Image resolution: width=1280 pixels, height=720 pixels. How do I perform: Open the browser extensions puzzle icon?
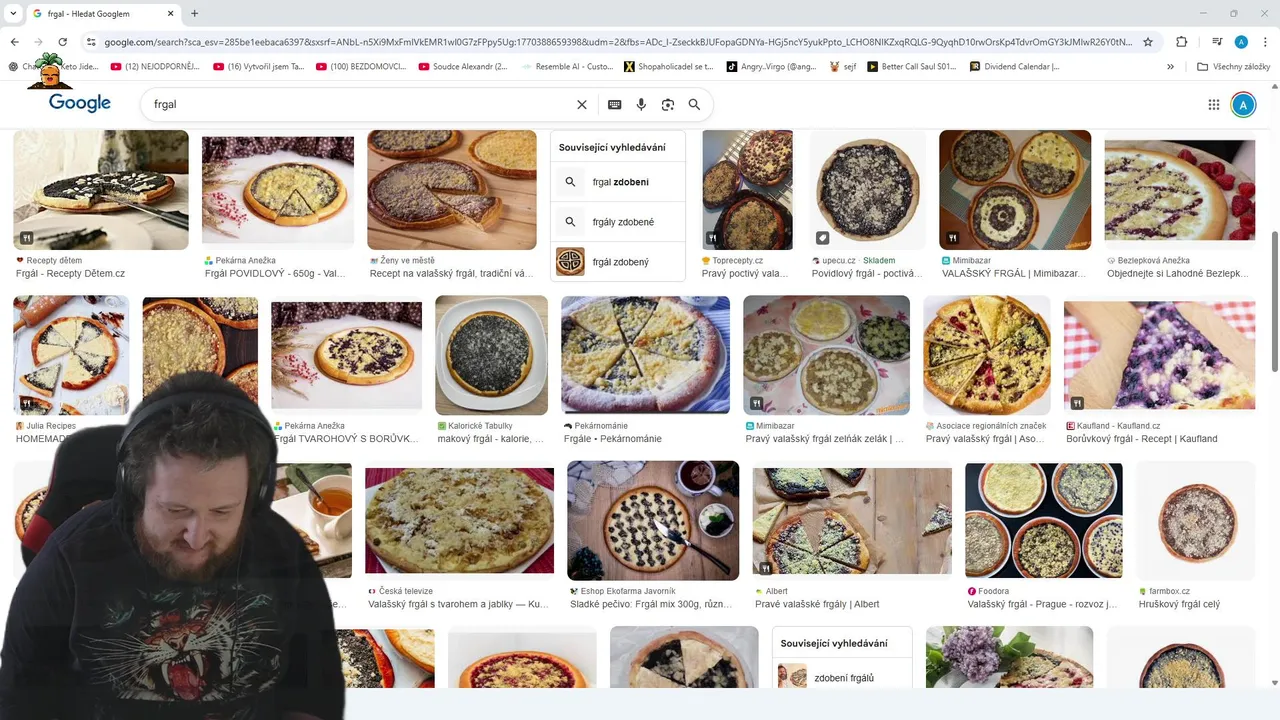[1181, 42]
